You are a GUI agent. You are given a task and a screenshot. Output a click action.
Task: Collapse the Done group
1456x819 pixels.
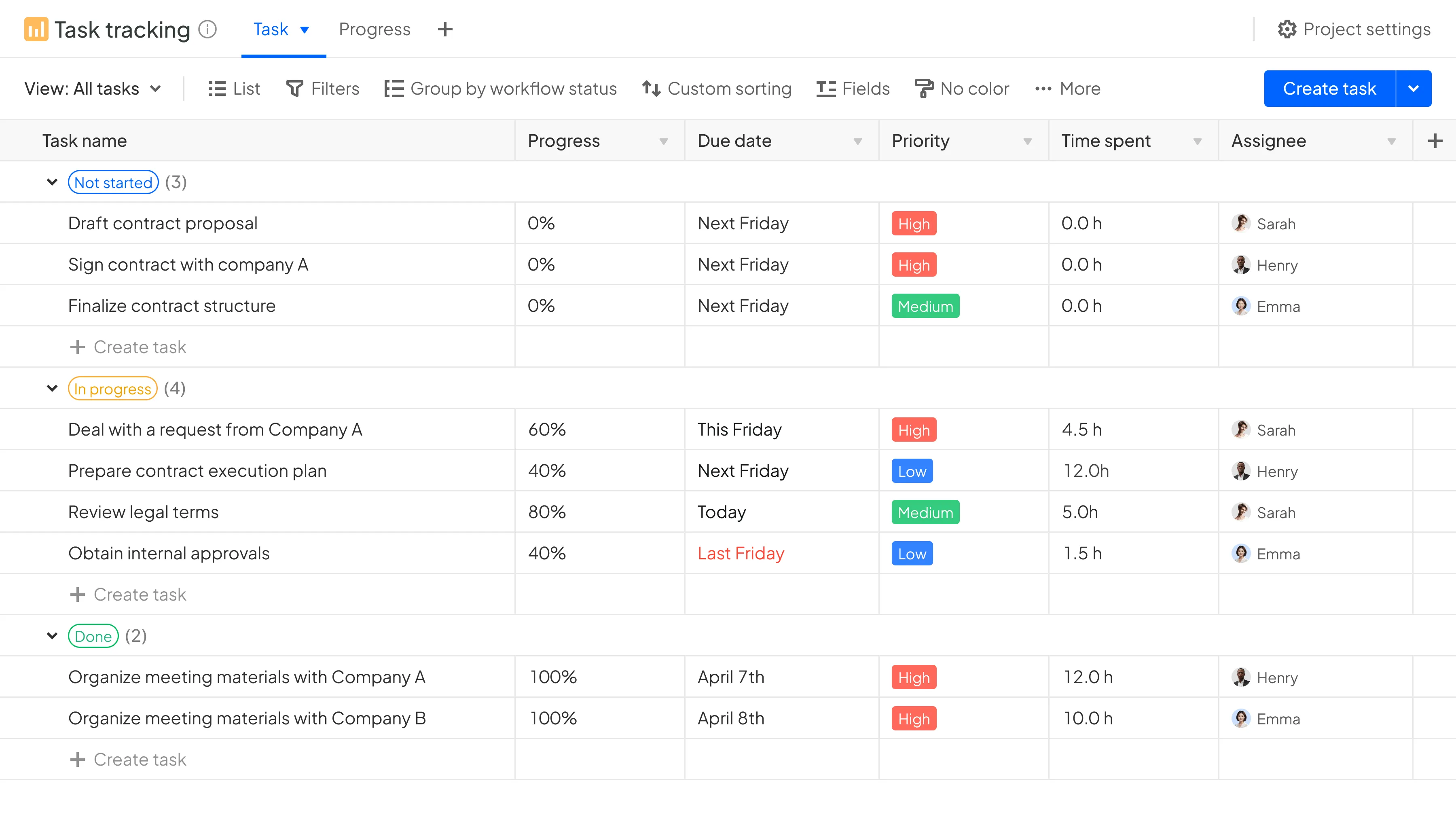pyautogui.click(x=52, y=636)
